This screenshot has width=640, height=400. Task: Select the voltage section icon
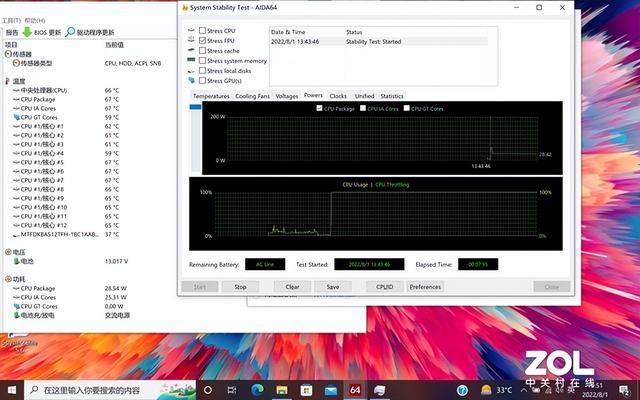[x=8, y=252]
